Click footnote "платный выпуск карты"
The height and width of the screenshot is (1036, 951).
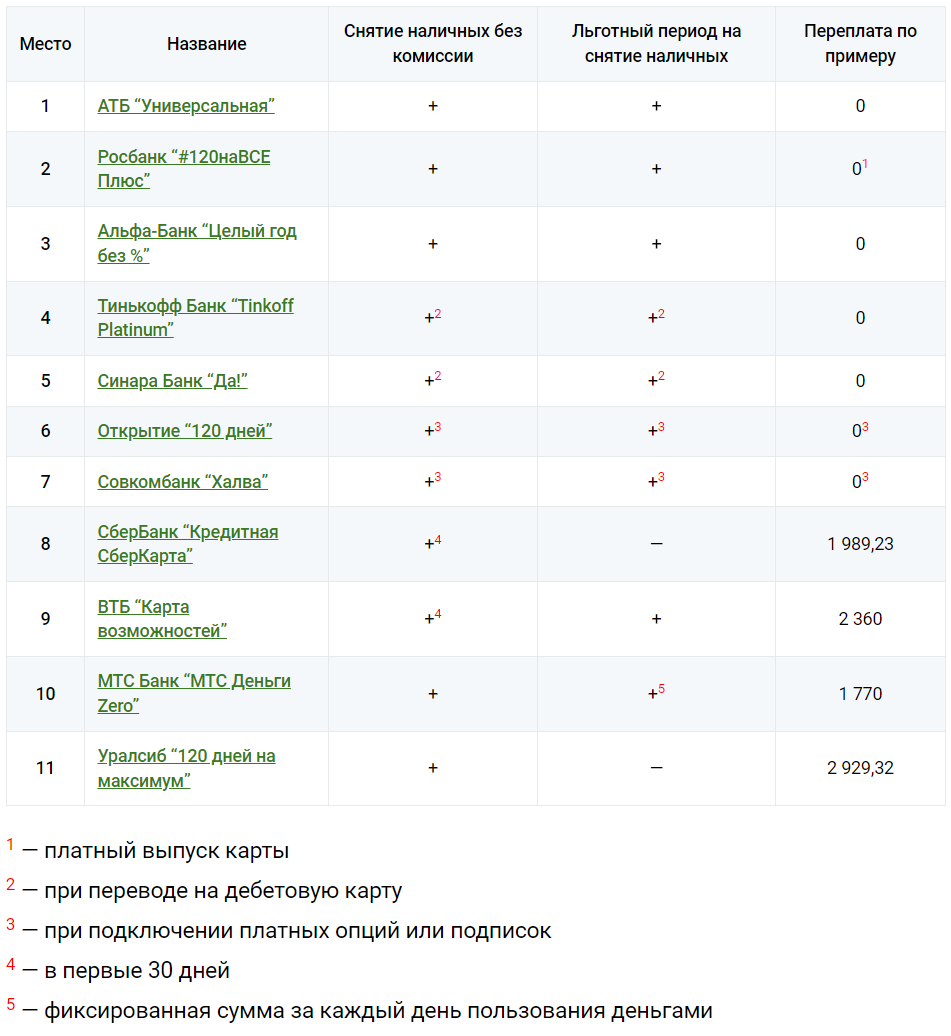[x=167, y=851]
